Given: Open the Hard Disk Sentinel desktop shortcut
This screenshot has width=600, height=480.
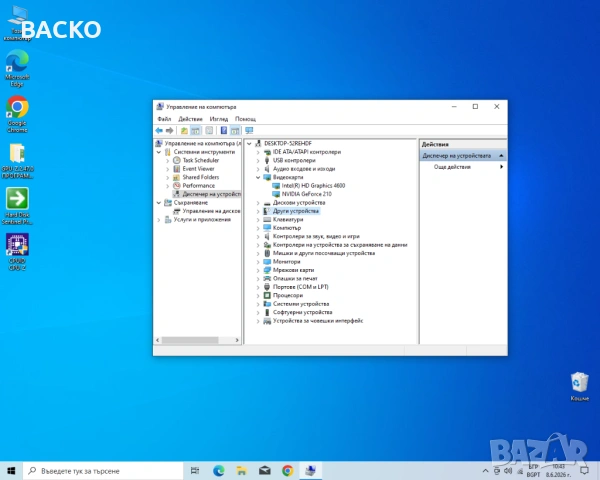Looking at the screenshot, I should [x=17, y=206].
